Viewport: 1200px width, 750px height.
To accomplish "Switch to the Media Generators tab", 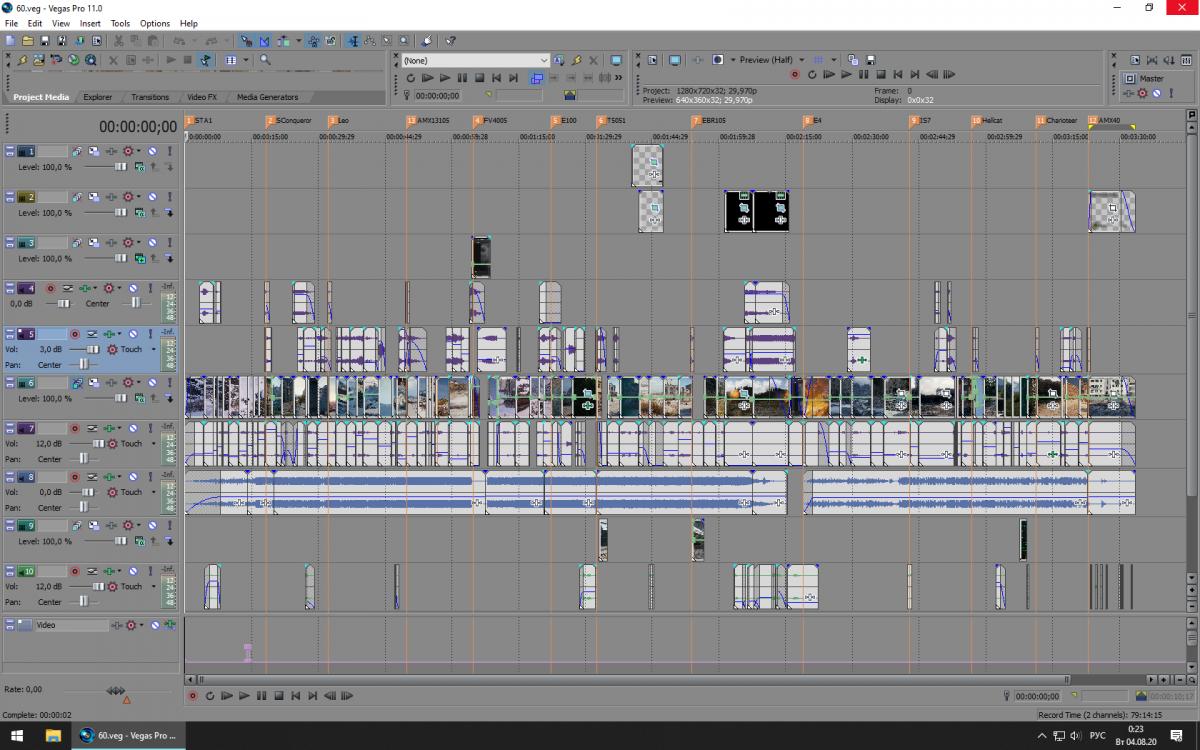I will point(267,97).
